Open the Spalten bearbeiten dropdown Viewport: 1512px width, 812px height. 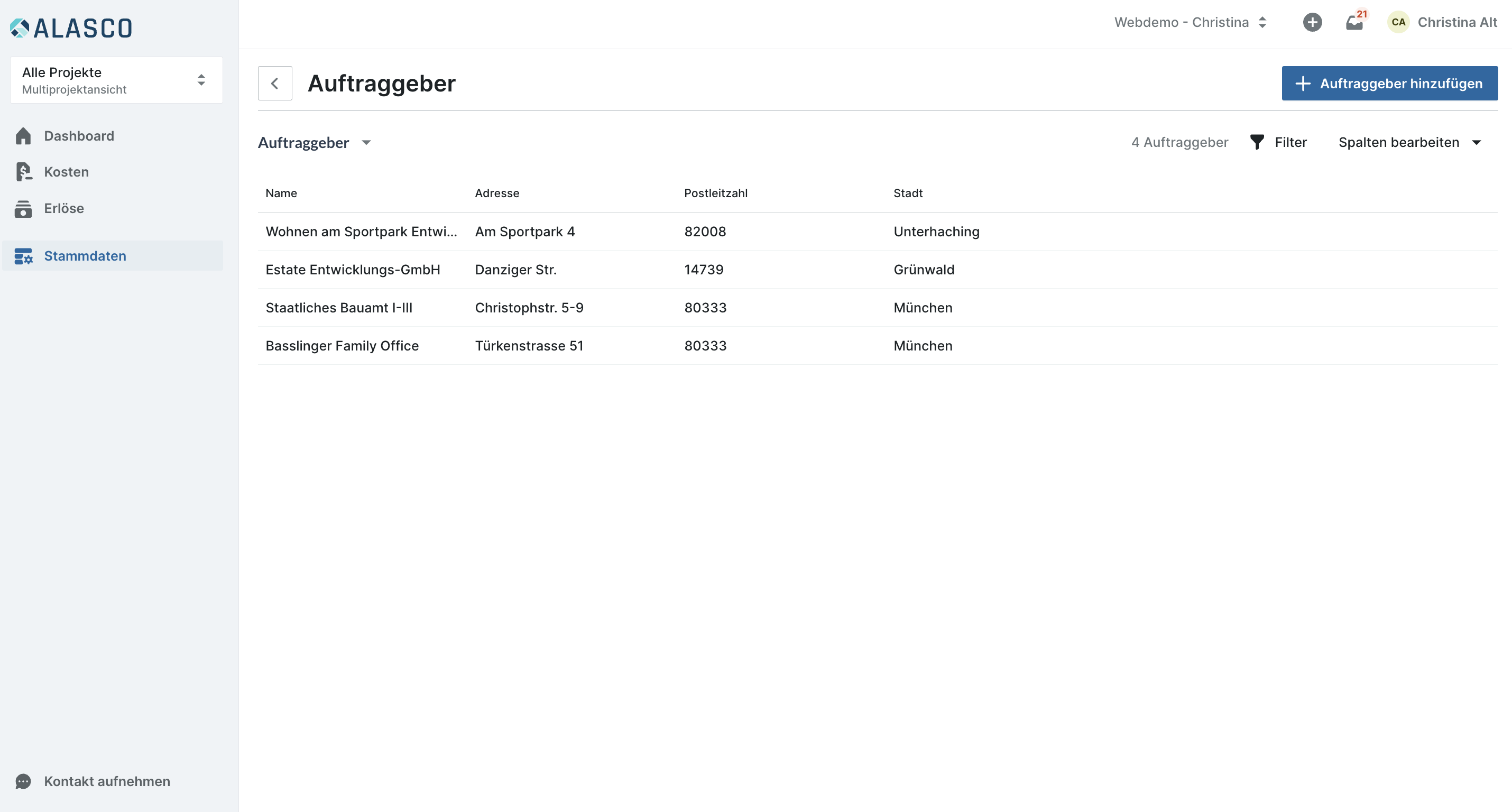click(1410, 142)
